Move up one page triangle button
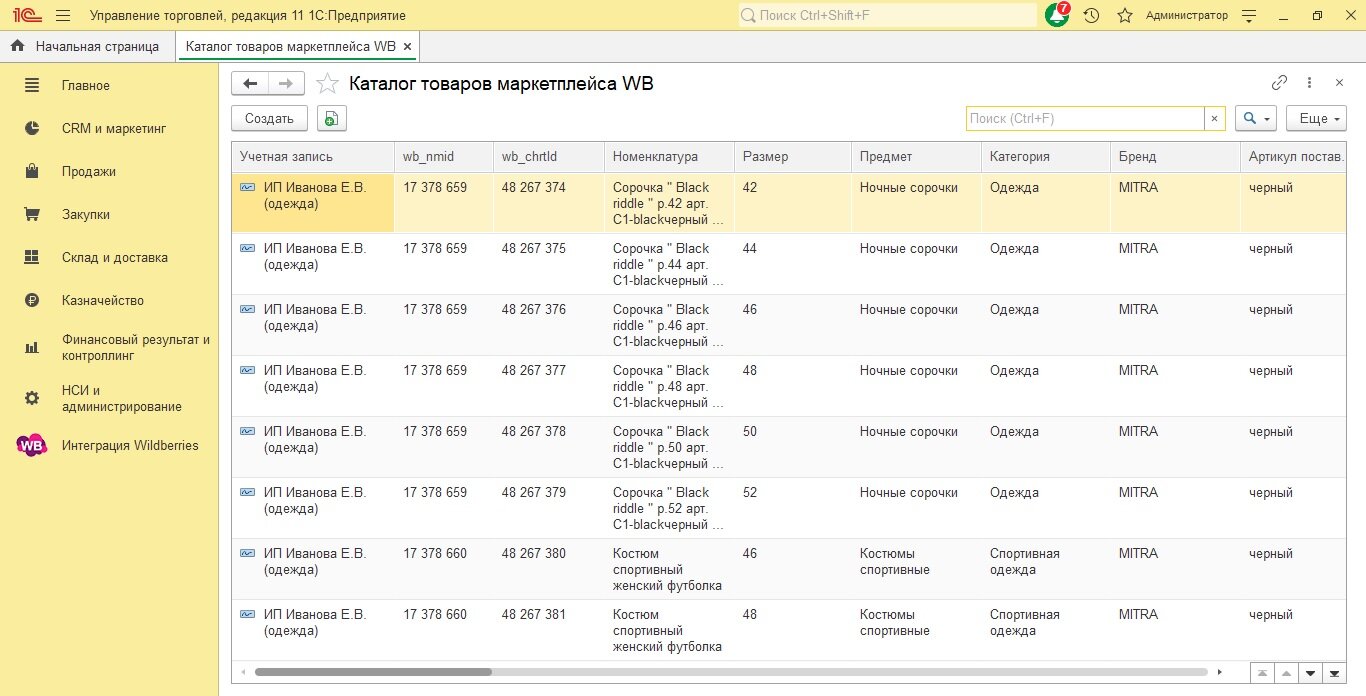Viewport: 1366px width, 696px height. point(1287,673)
